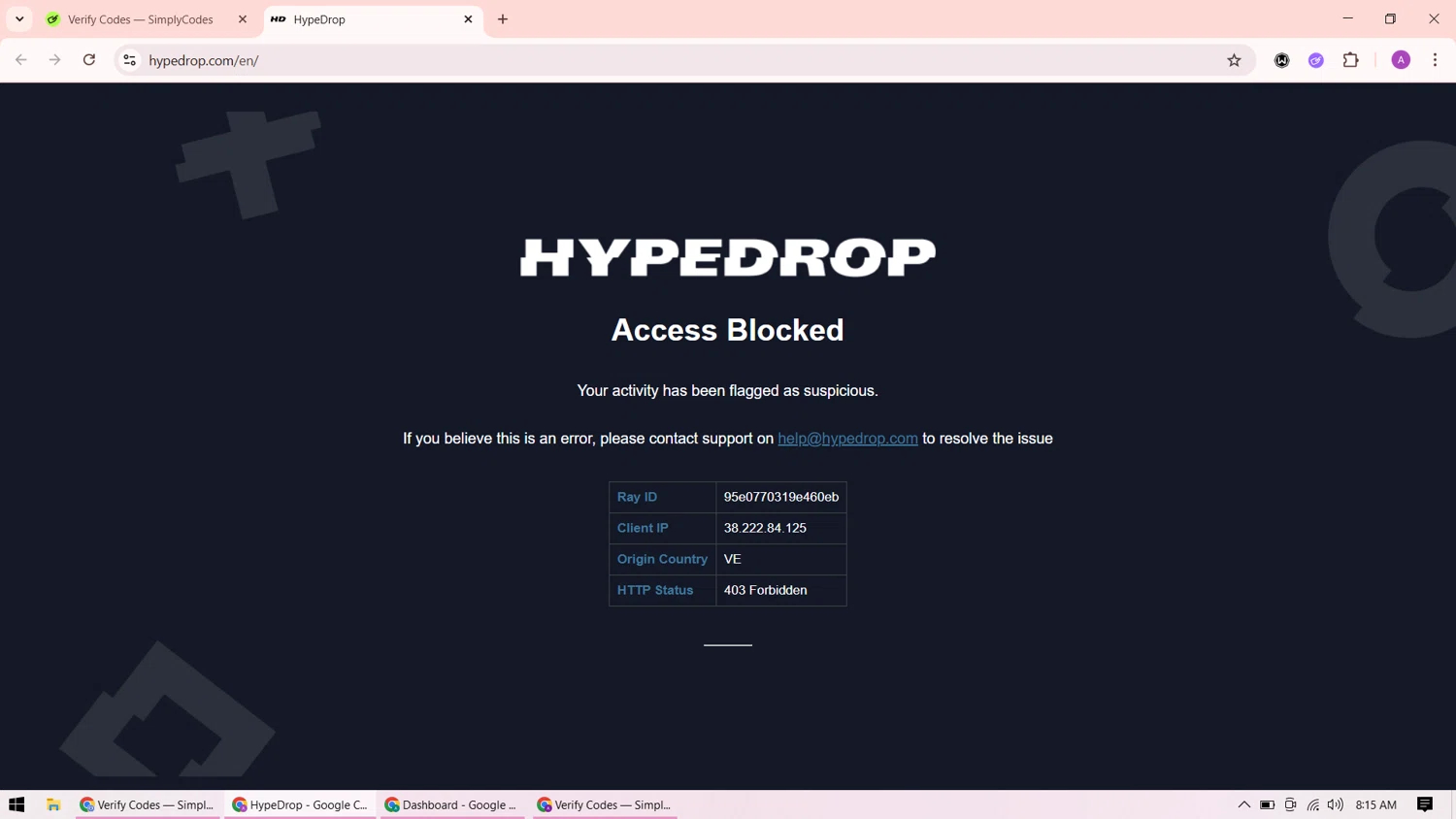The image size is (1456, 819).
Task: Switch to last Verify Codes taskbar window
Action: [605, 804]
